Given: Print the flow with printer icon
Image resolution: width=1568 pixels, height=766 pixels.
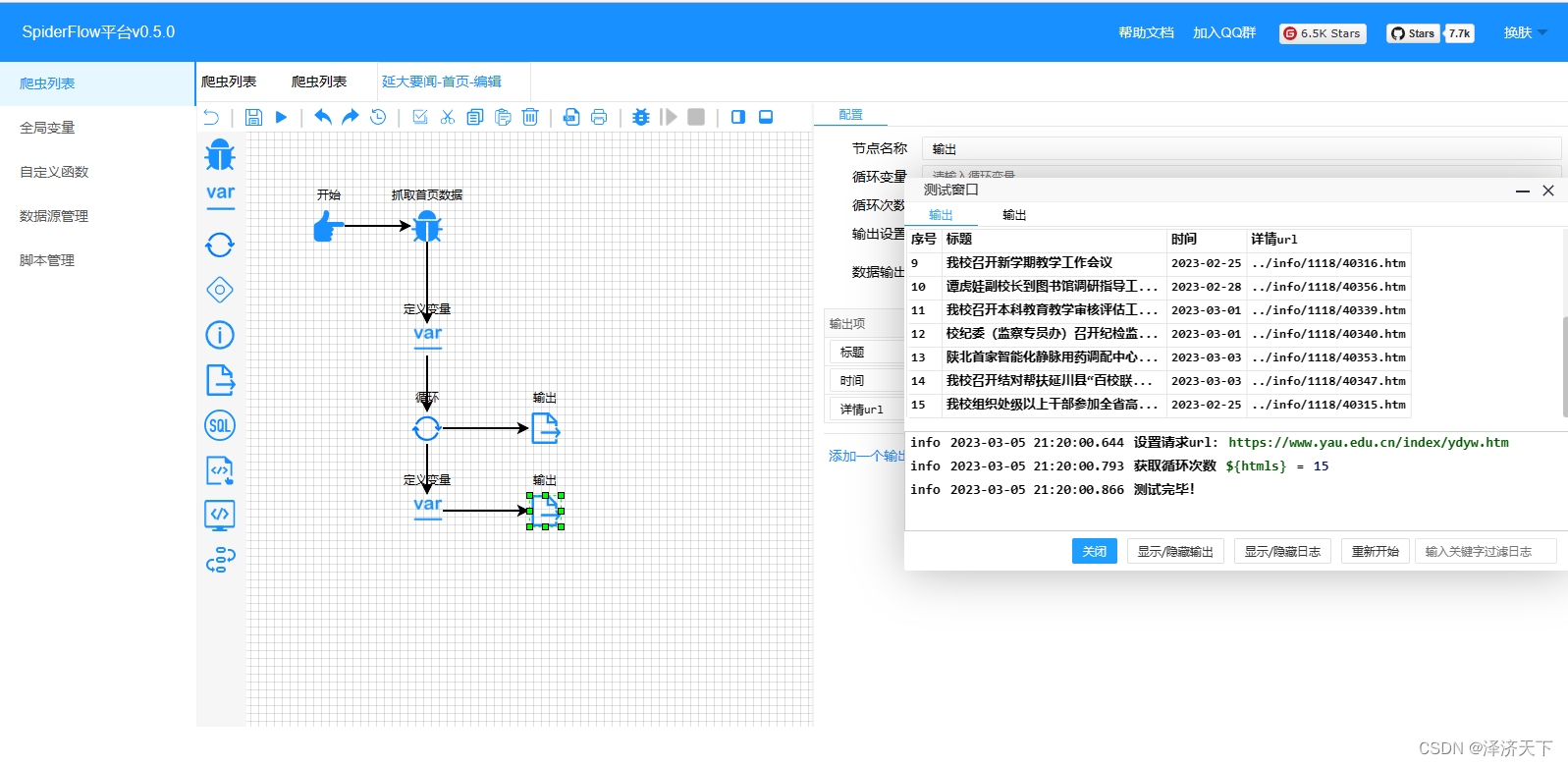Looking at the screenshot, I should (x=599, y=117).
